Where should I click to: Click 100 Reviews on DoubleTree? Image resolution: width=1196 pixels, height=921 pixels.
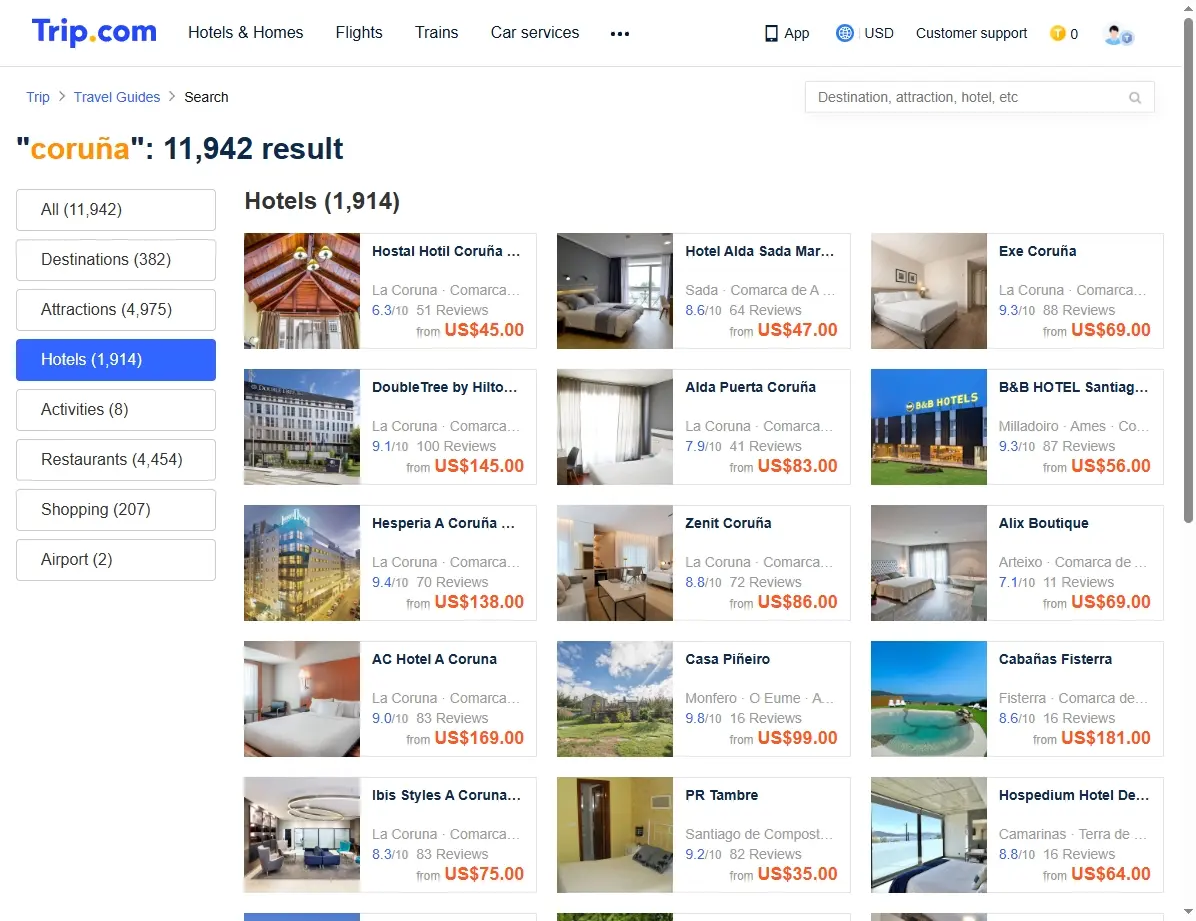pyautogui.click(x=456, y=446)
